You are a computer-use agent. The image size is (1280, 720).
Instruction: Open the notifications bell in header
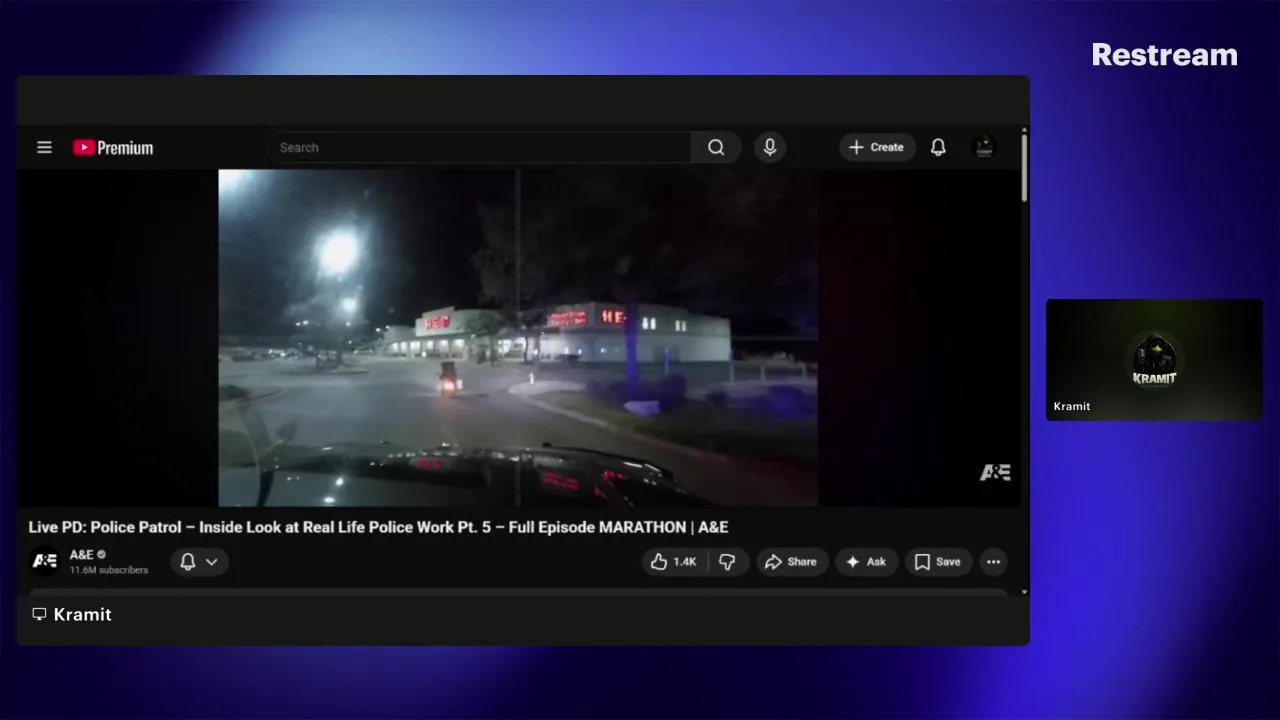(x=938, y=147)
